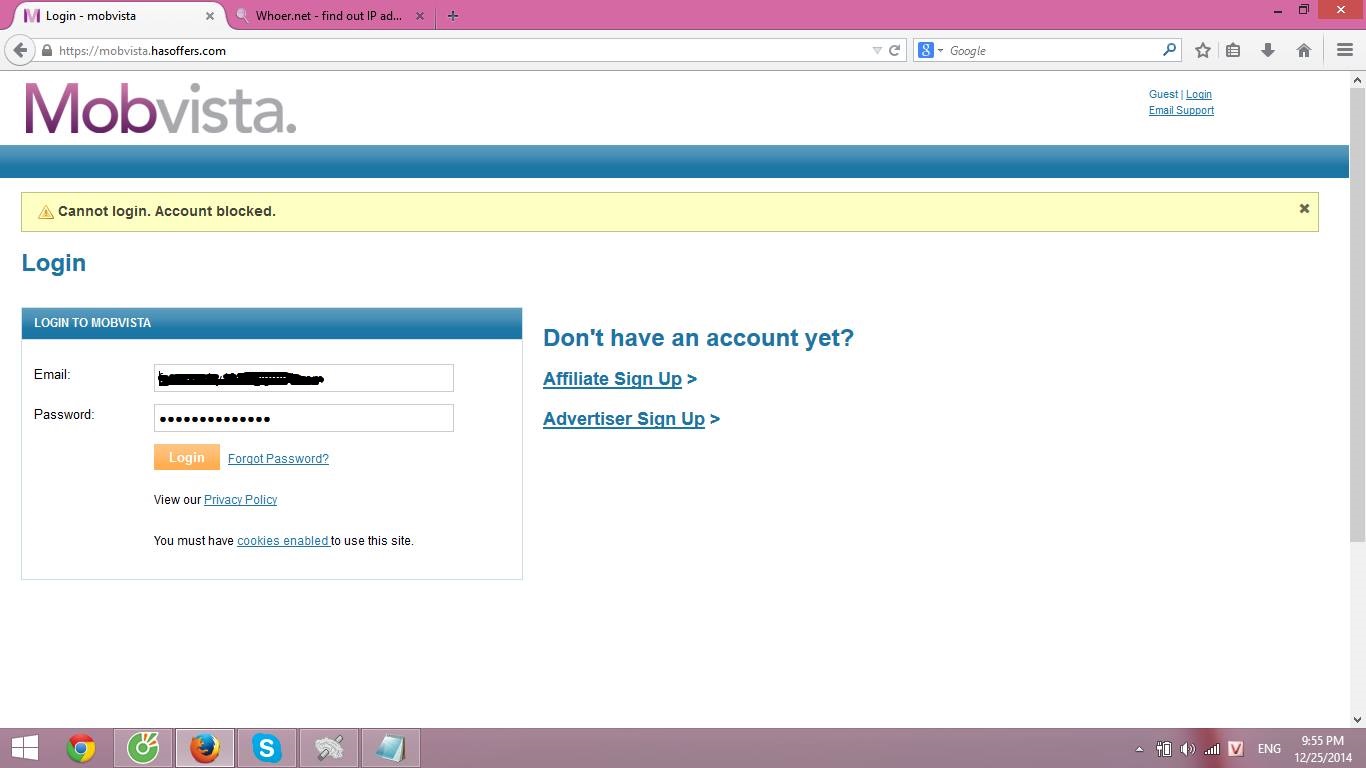Open the Email Support link
Screen dimensions: 1366x768
(1181, 110)
